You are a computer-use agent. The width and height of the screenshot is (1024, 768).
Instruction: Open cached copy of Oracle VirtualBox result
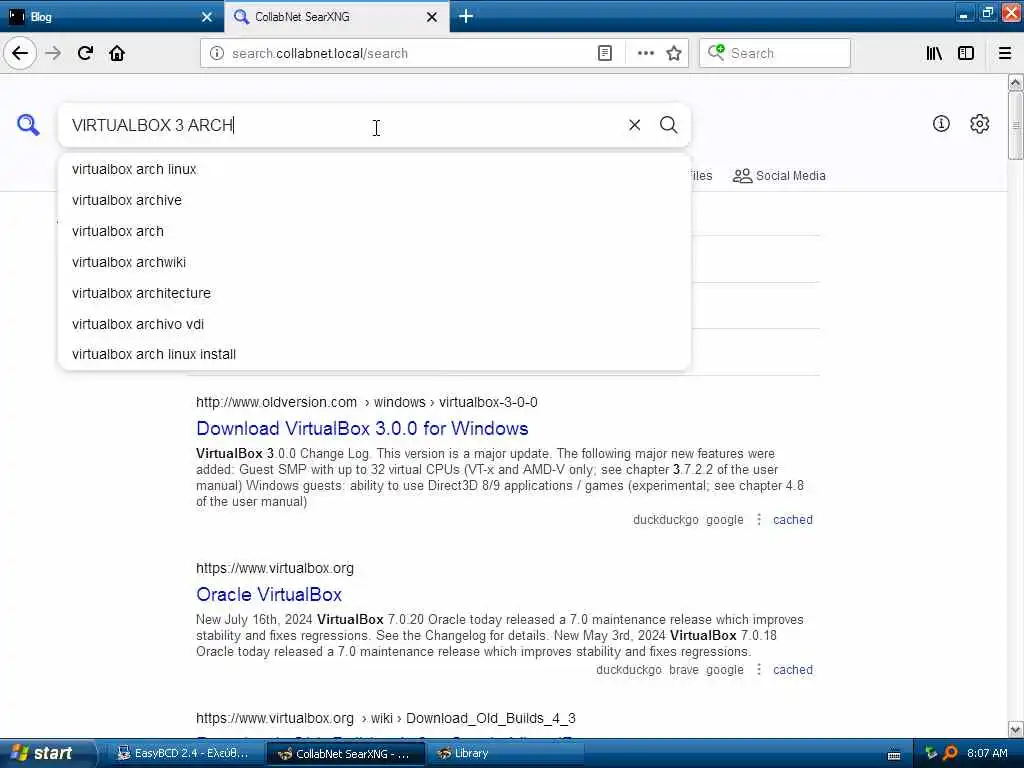(x=793, y=669)
